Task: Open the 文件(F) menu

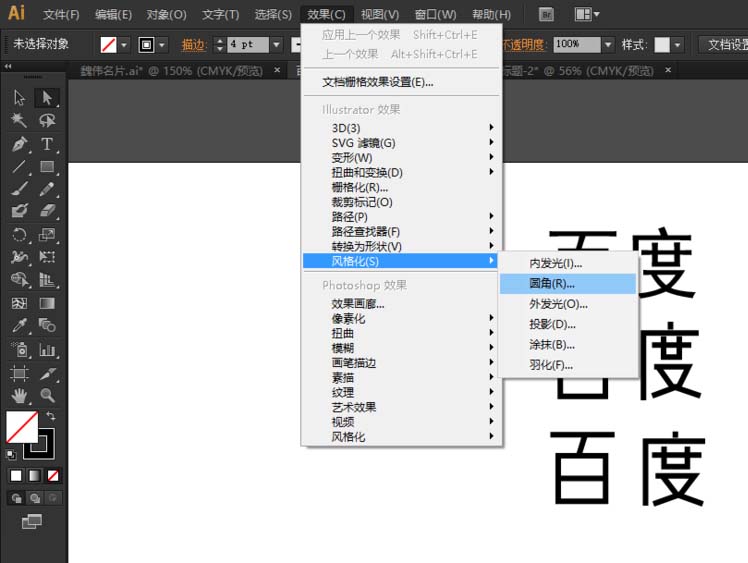Action: click(x=61, y=14)
